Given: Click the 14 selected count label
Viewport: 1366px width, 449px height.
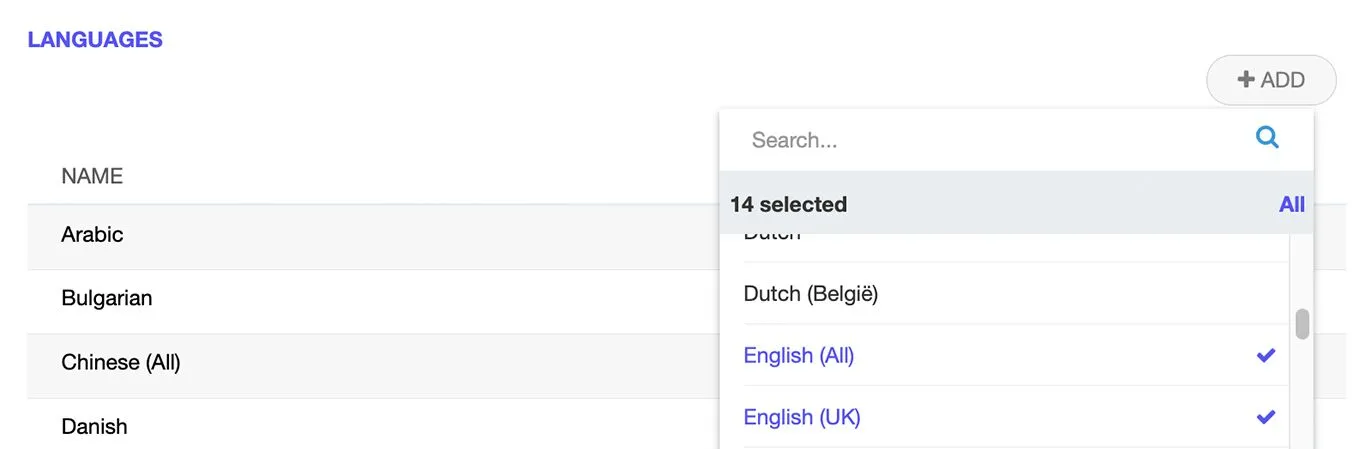Looking at the screenshot, I should 788,204.
